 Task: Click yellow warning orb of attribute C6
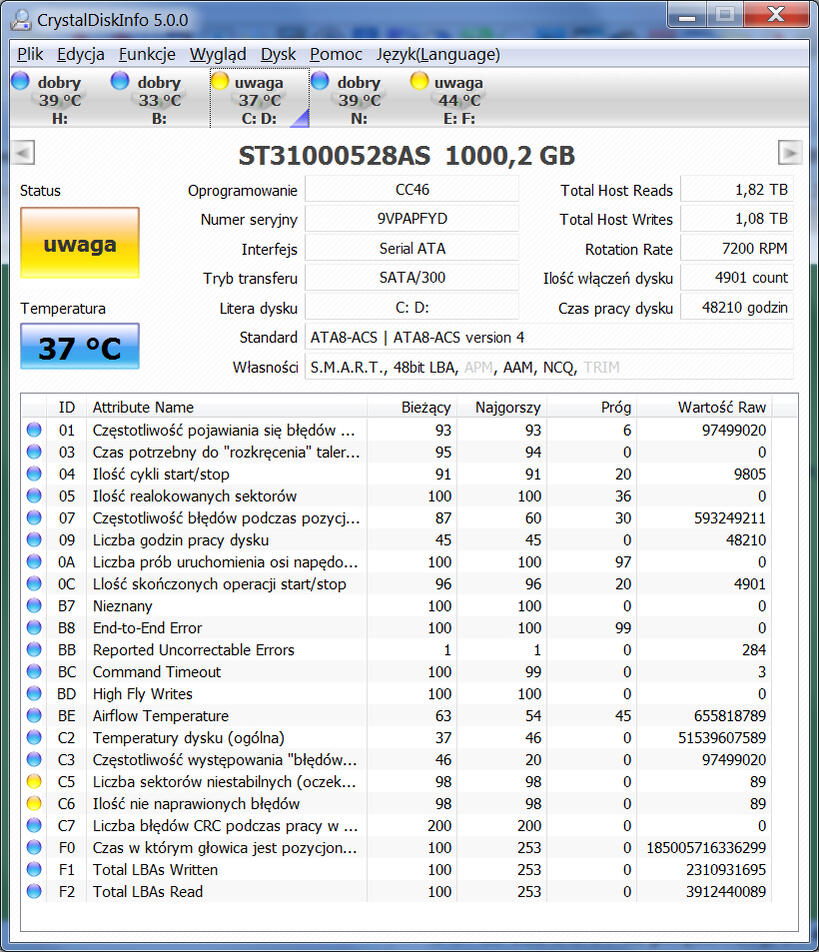pyautogui.click(x=34, y=803)
